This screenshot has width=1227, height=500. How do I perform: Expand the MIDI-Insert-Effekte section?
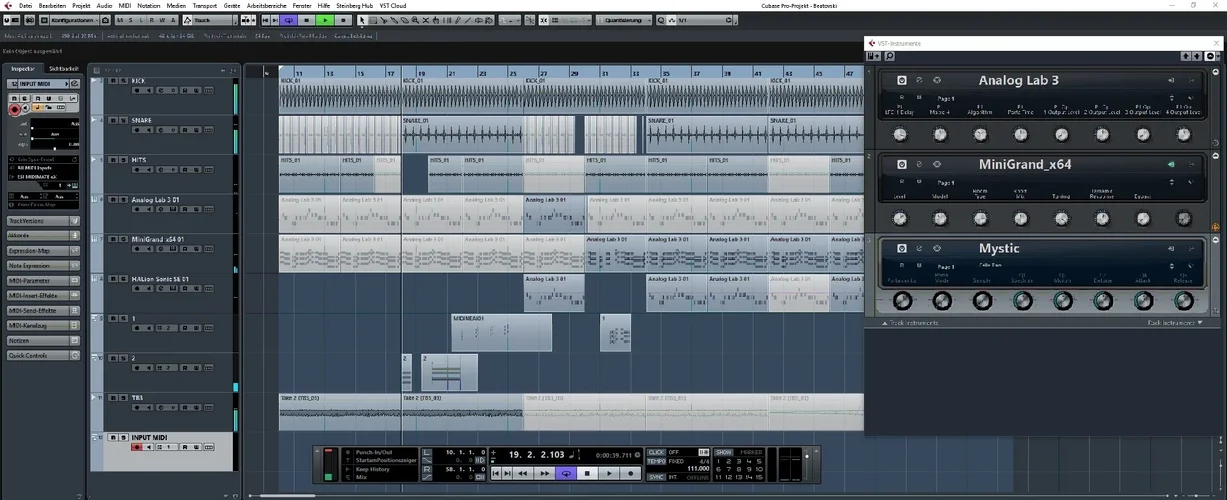44,295
